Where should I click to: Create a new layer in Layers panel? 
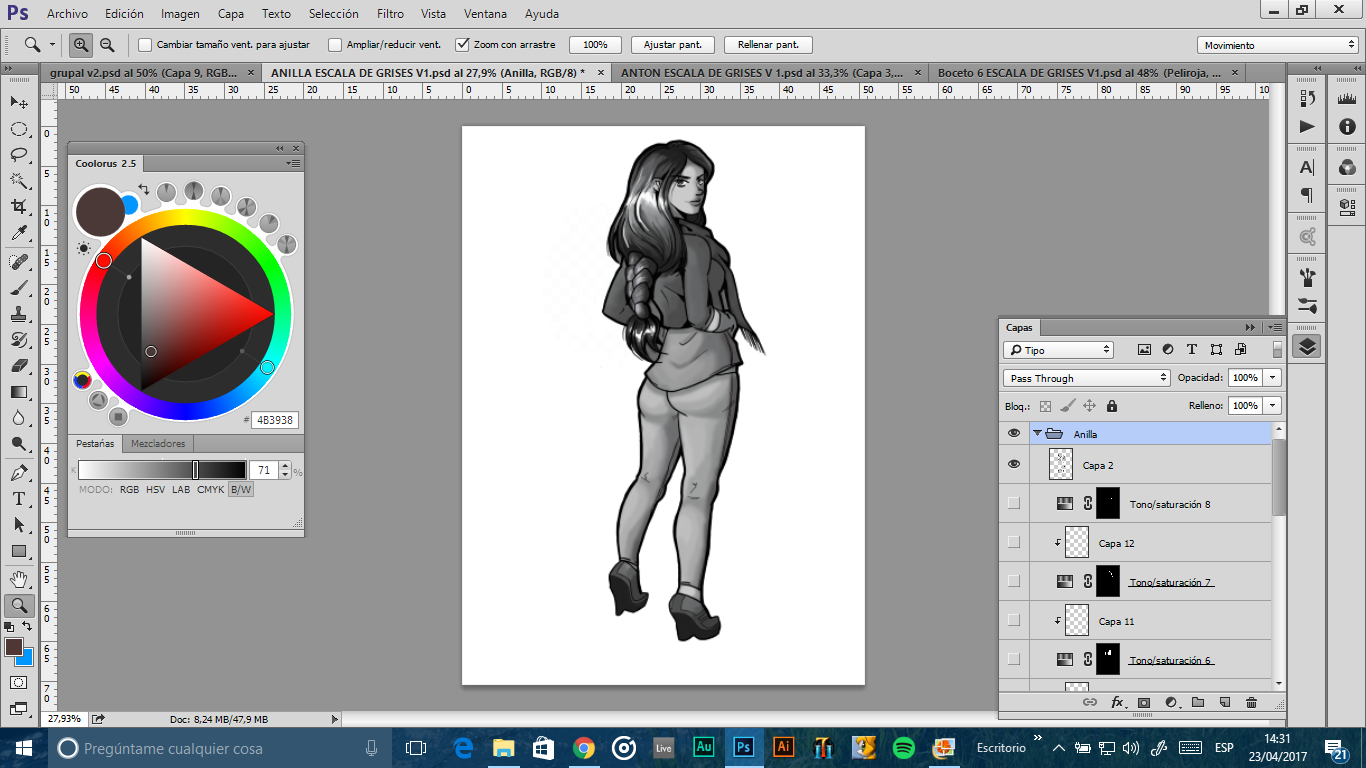point(1224,703)
